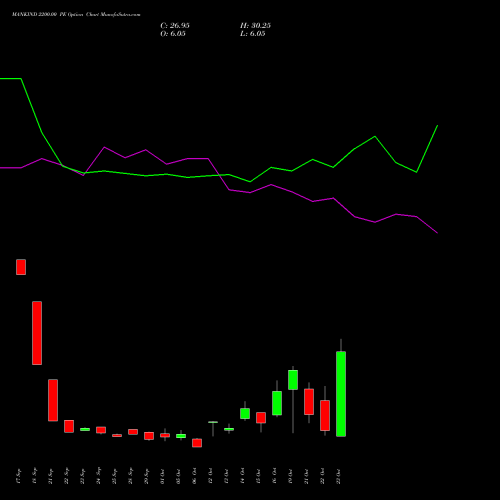Viewport: 500px width, 500px height.
Task: Click the close value C: 26.95
Action: [175, 26]
